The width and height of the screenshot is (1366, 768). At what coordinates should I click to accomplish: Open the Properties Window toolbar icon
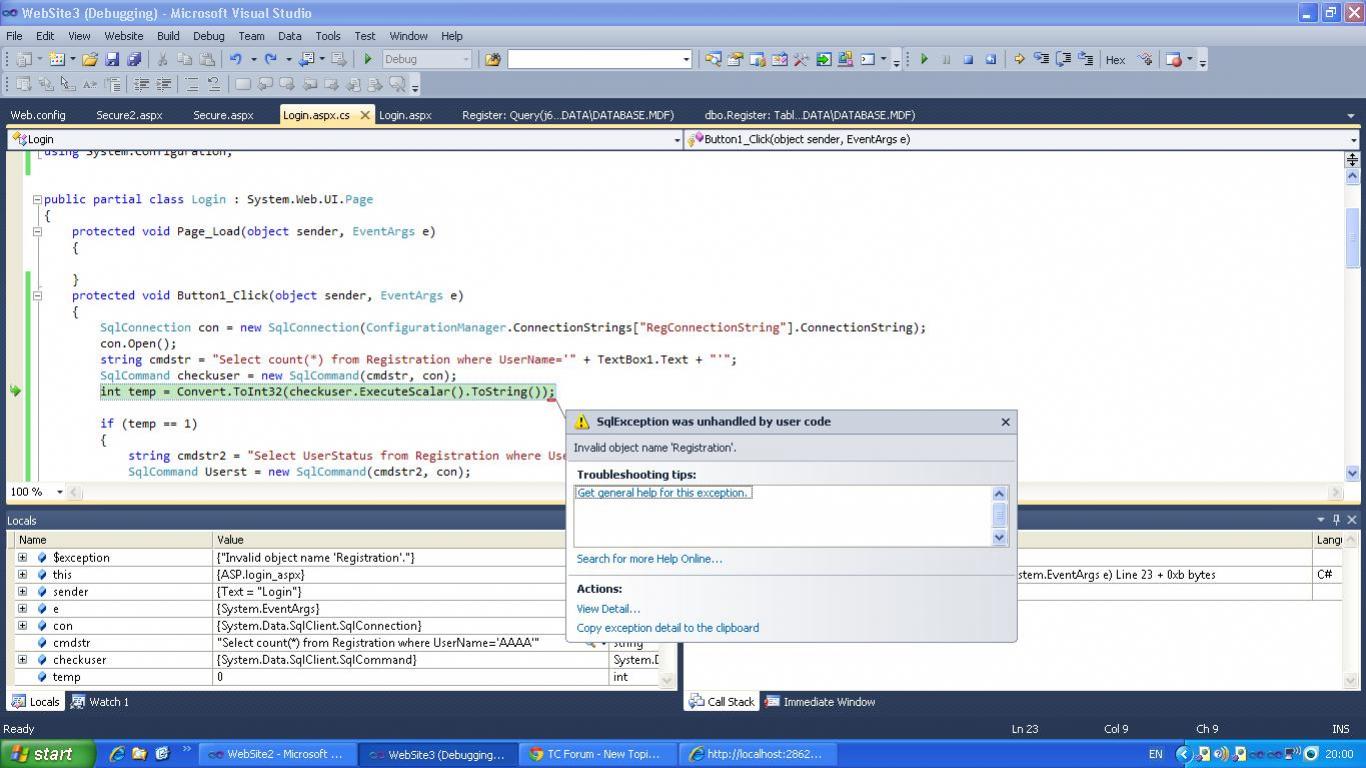tap(735, 59)
